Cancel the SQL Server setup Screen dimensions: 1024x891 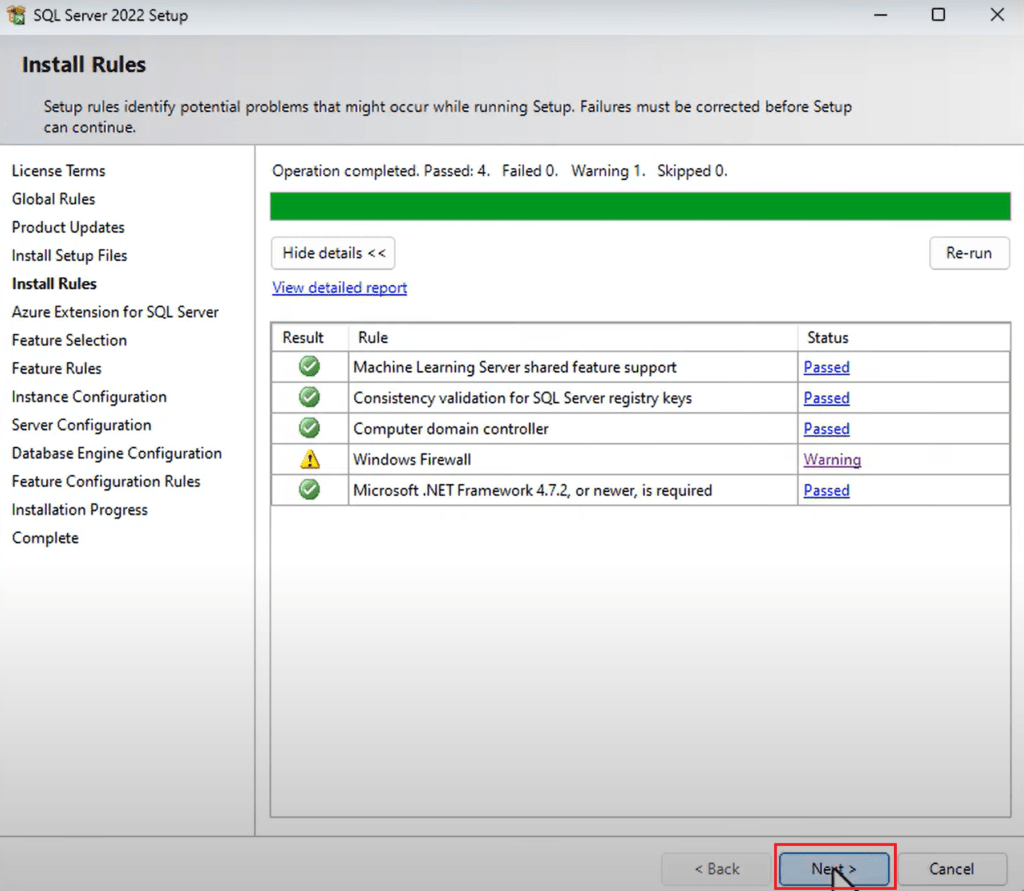tap(952, 869)
